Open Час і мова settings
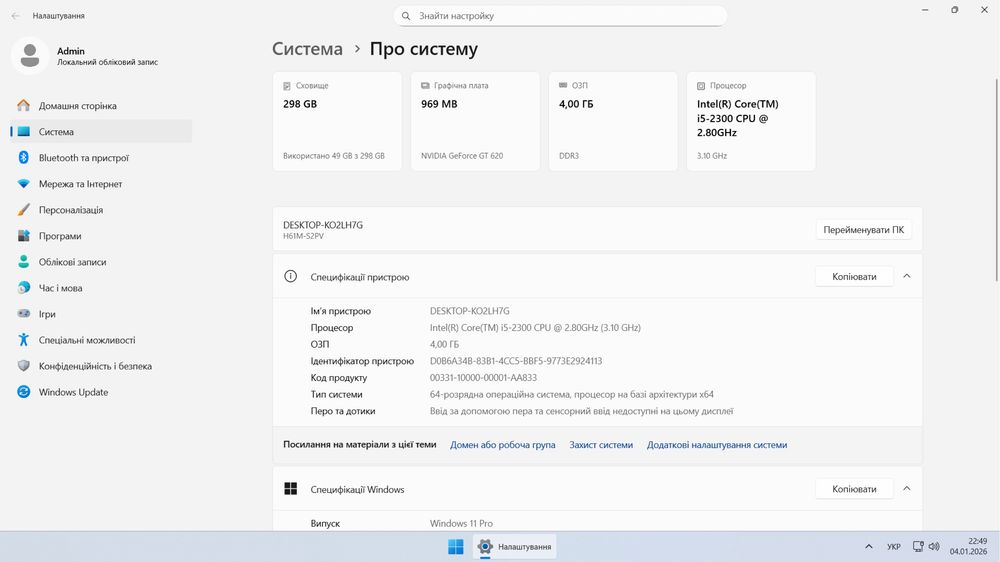The image size is (1000, 562). pyautogui.click(x=101, y=288)
